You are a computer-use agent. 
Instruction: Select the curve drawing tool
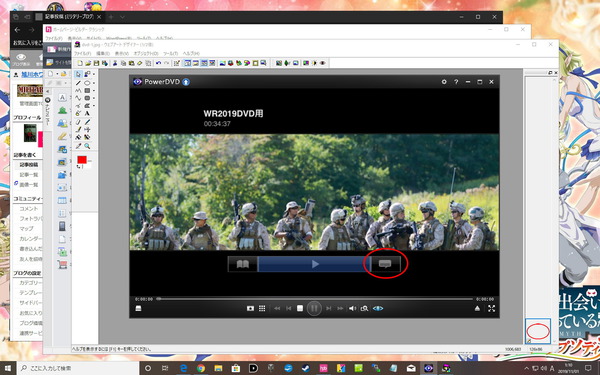coord(78,98)
